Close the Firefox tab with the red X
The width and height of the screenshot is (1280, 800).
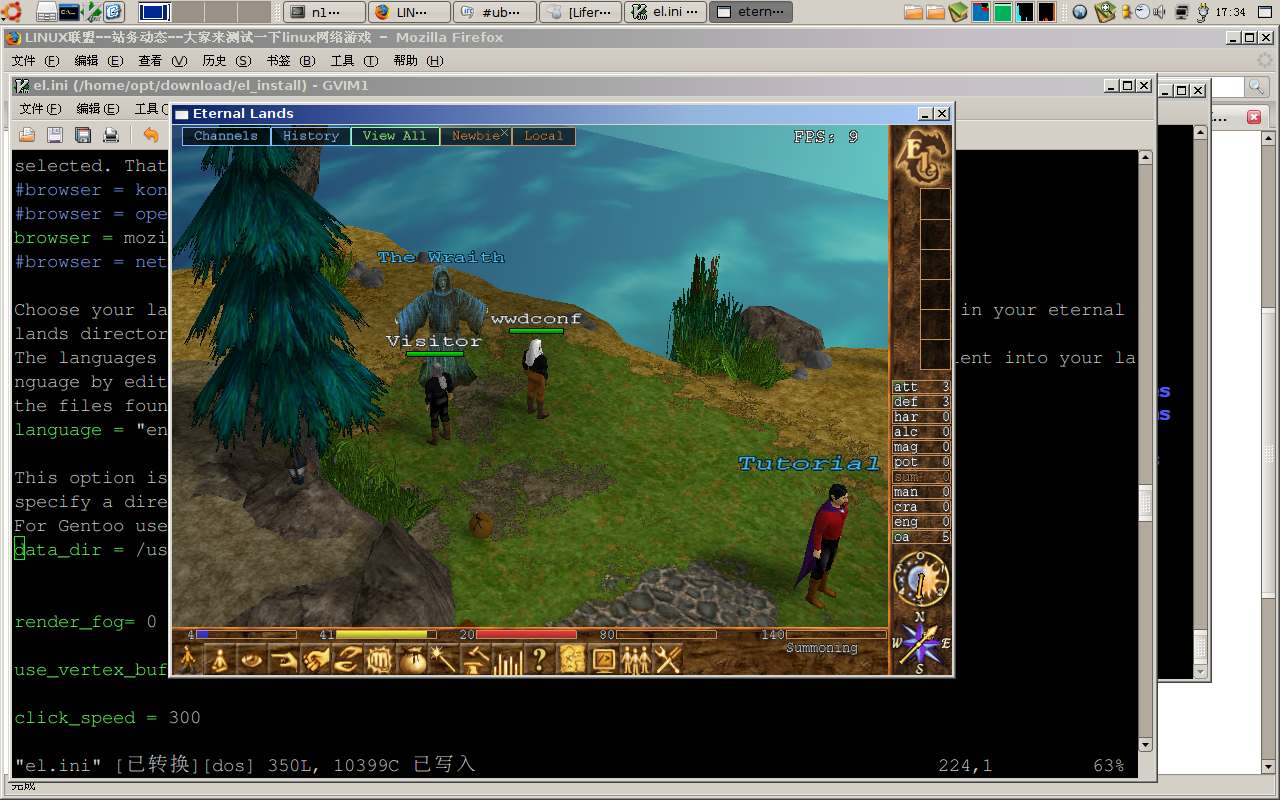(x=1254, y=117)
